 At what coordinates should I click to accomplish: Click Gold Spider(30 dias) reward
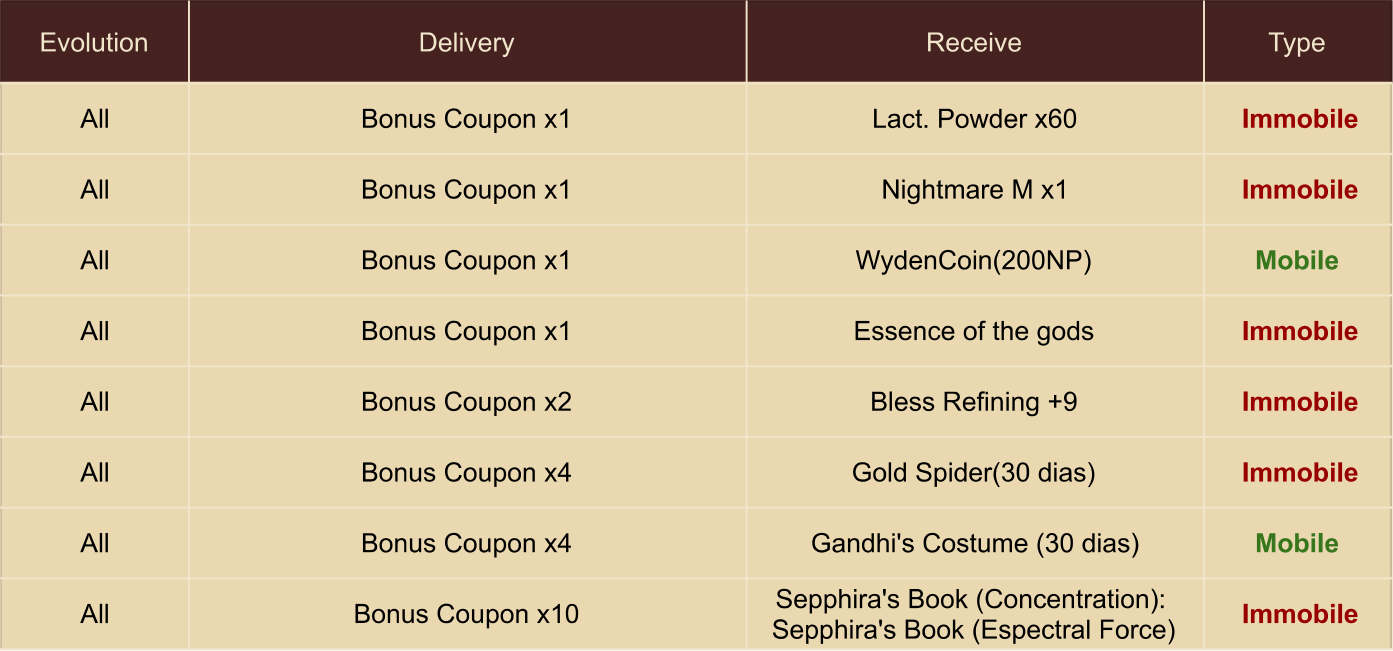click(974, 473)
